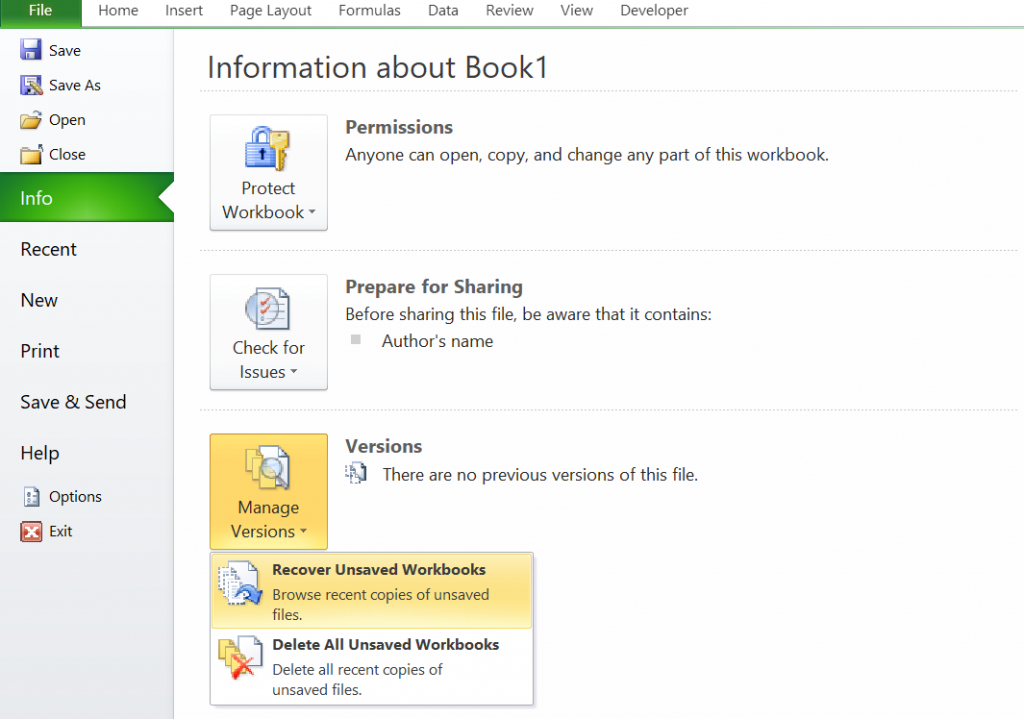
Task: Click the small Versions document icon
Action: coord(356,473)
